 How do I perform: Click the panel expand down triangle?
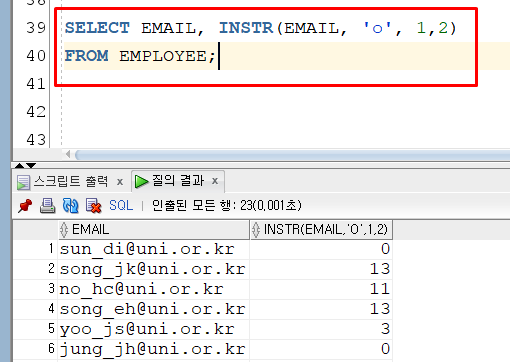tap(31, 165)
